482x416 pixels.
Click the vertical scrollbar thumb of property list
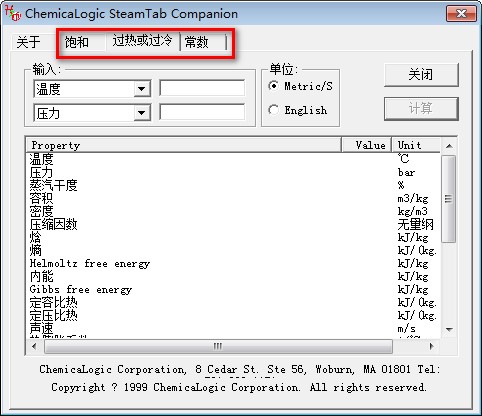coord(449,199)
